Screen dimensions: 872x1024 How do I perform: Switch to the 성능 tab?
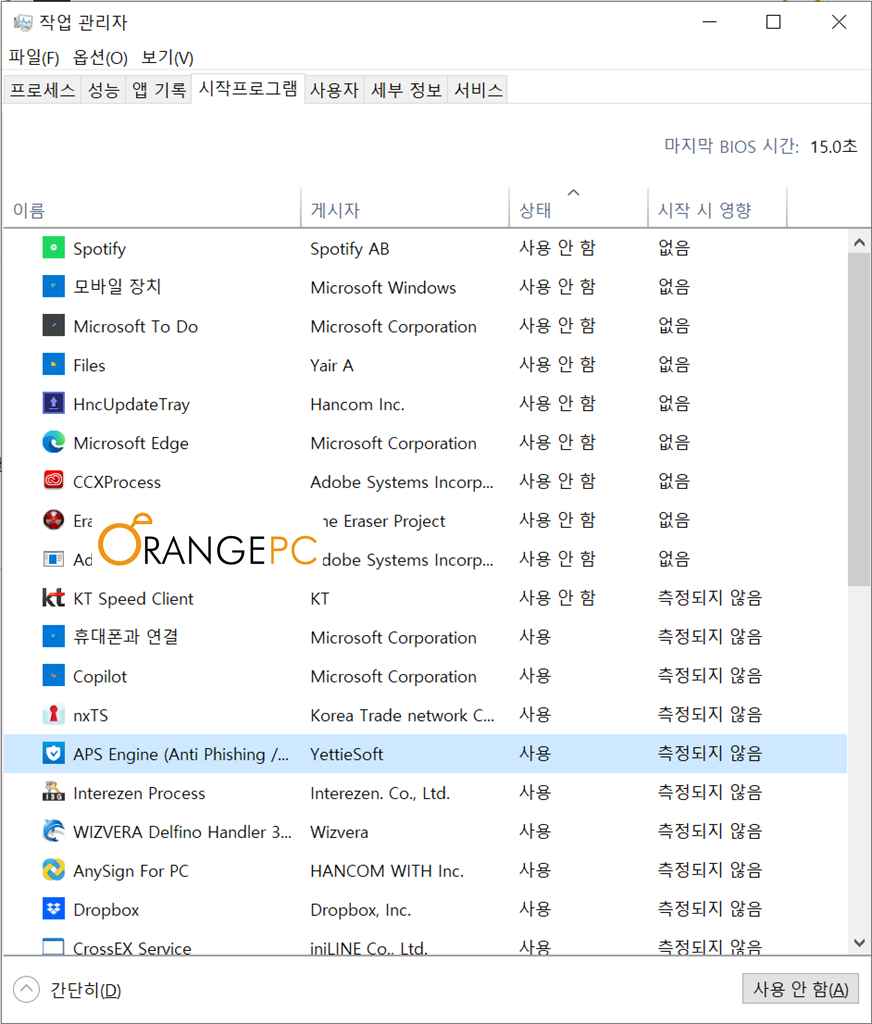coord(103,89)
